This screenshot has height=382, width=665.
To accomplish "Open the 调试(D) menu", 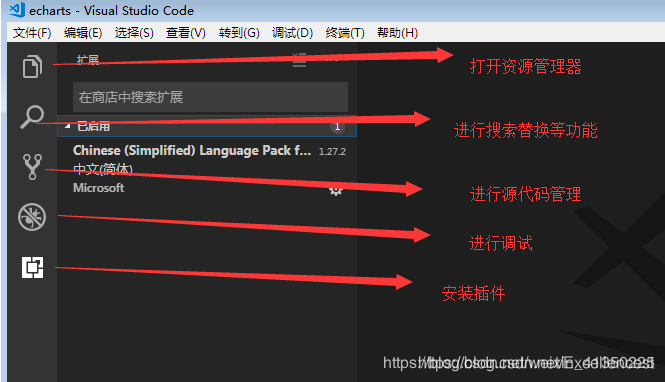I will (x=292, y=33).
